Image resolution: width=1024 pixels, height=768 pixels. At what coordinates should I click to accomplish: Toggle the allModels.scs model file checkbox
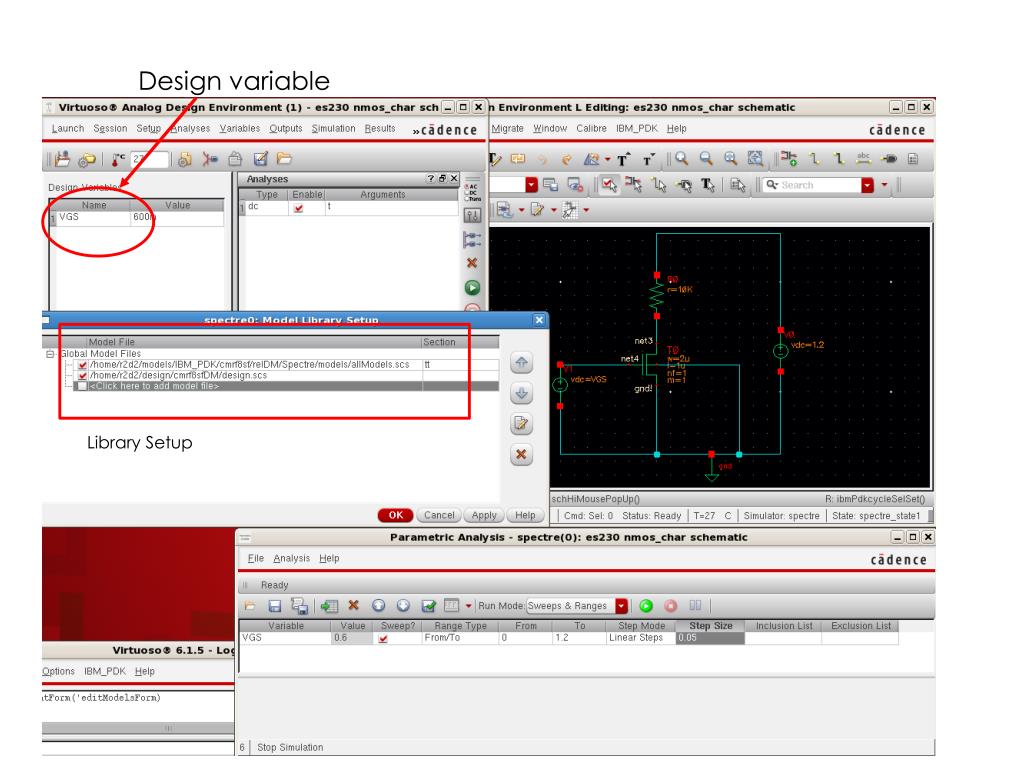[x=82, y=365]
